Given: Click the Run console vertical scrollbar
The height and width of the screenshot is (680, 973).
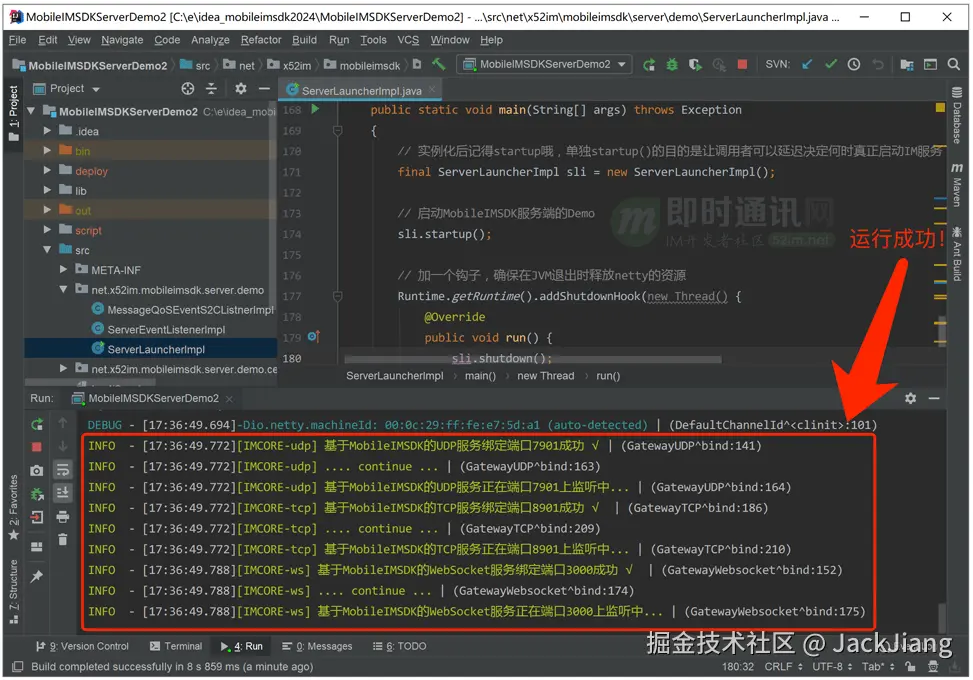Looking at the screenshot, I should click(x=941, y=616).
